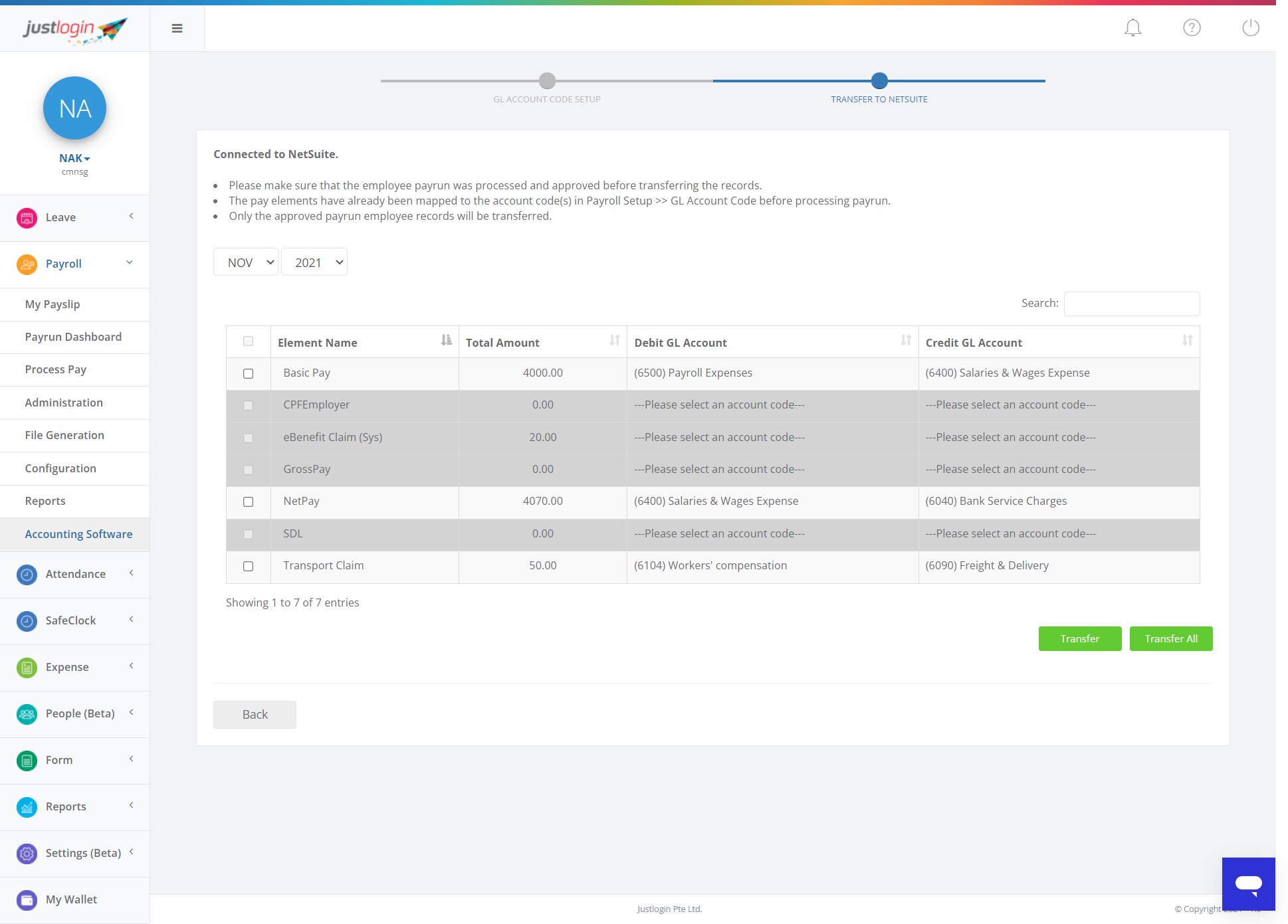Open the help question mark icon
Screen dimensions: 1288x924
1192,28
